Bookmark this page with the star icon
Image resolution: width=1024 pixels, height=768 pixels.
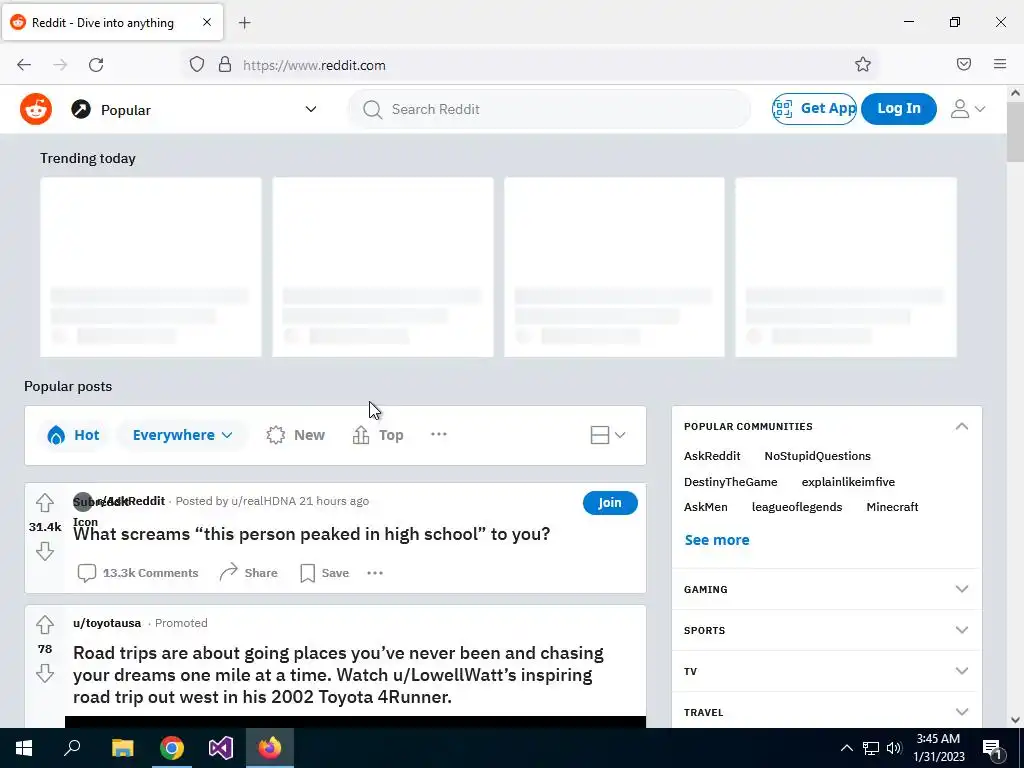pyautogui.click(x=863, y=64)
